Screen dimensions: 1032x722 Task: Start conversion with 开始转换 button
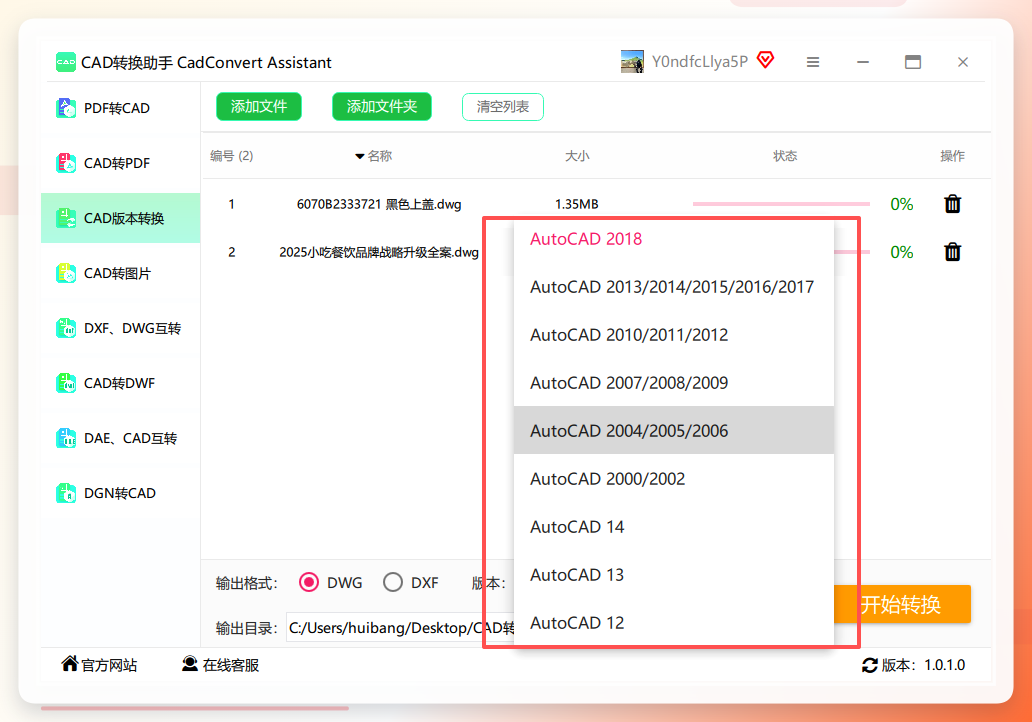pos(902,604)
